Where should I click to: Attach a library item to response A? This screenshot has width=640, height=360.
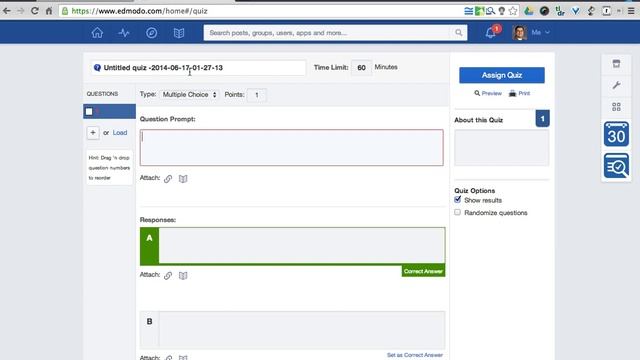point(183,276)
